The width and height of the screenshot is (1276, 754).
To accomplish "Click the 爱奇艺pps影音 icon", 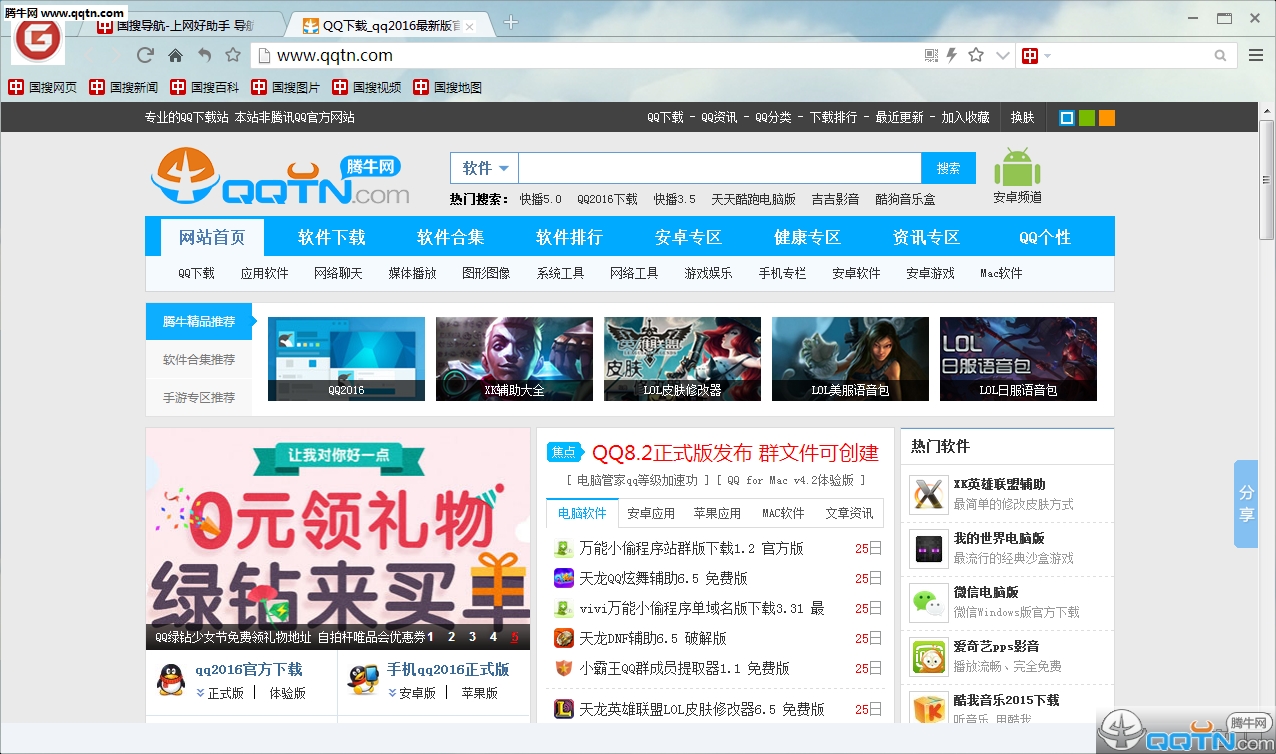I will [928, 657].
